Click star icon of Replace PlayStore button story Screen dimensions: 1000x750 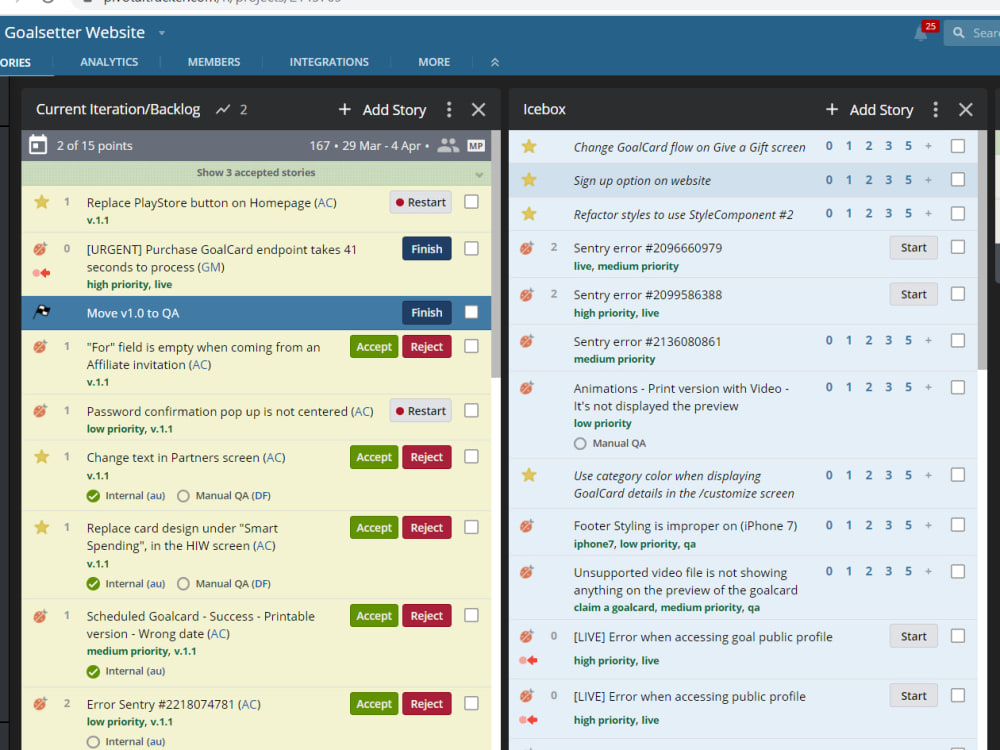41,202
